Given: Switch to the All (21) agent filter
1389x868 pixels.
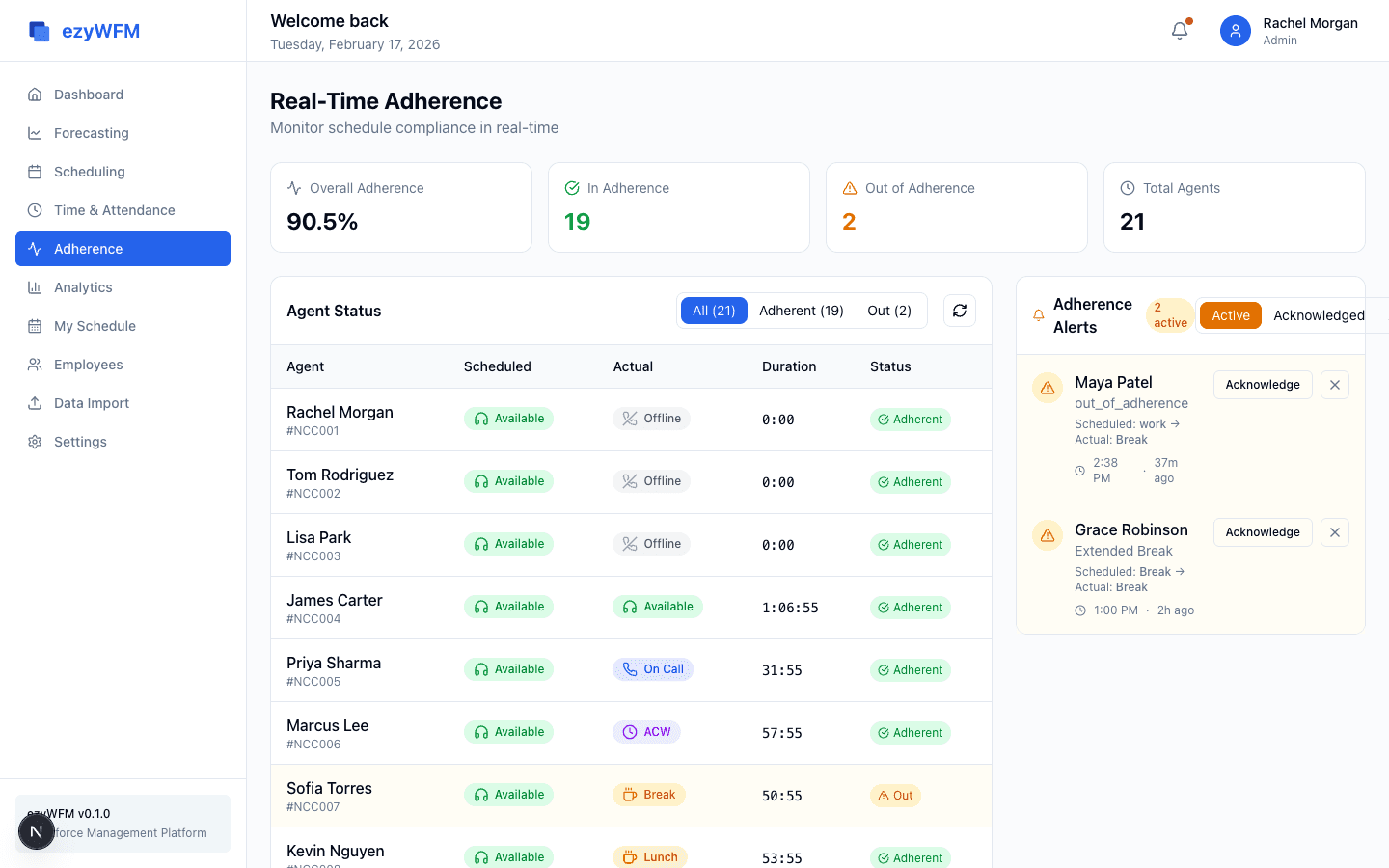Looking at the screenshot, I should (714, 311).
